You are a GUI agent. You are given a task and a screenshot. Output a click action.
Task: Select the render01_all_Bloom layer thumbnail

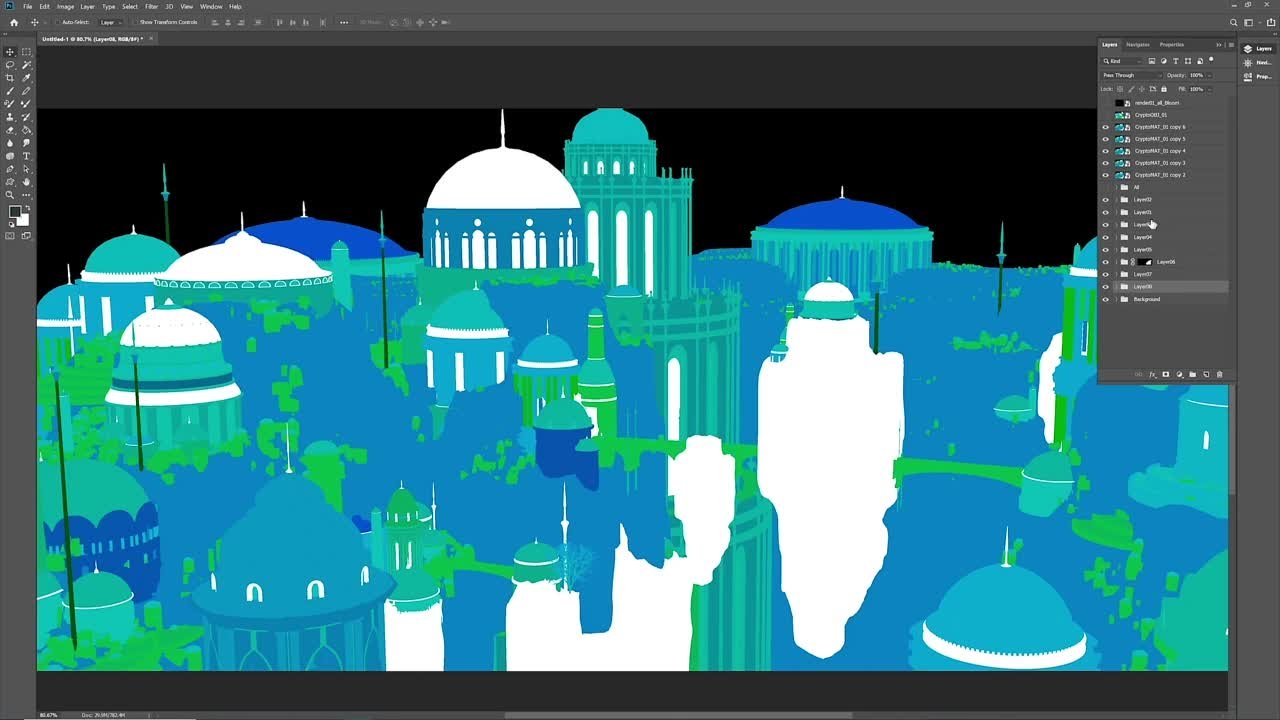[x=1119, y=103]
